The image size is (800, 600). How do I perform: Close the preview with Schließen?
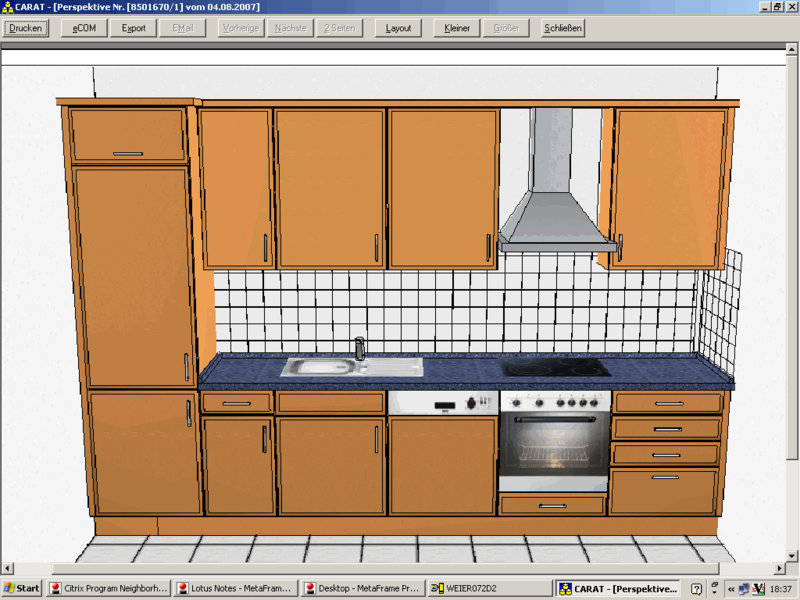tap(563, 28)
